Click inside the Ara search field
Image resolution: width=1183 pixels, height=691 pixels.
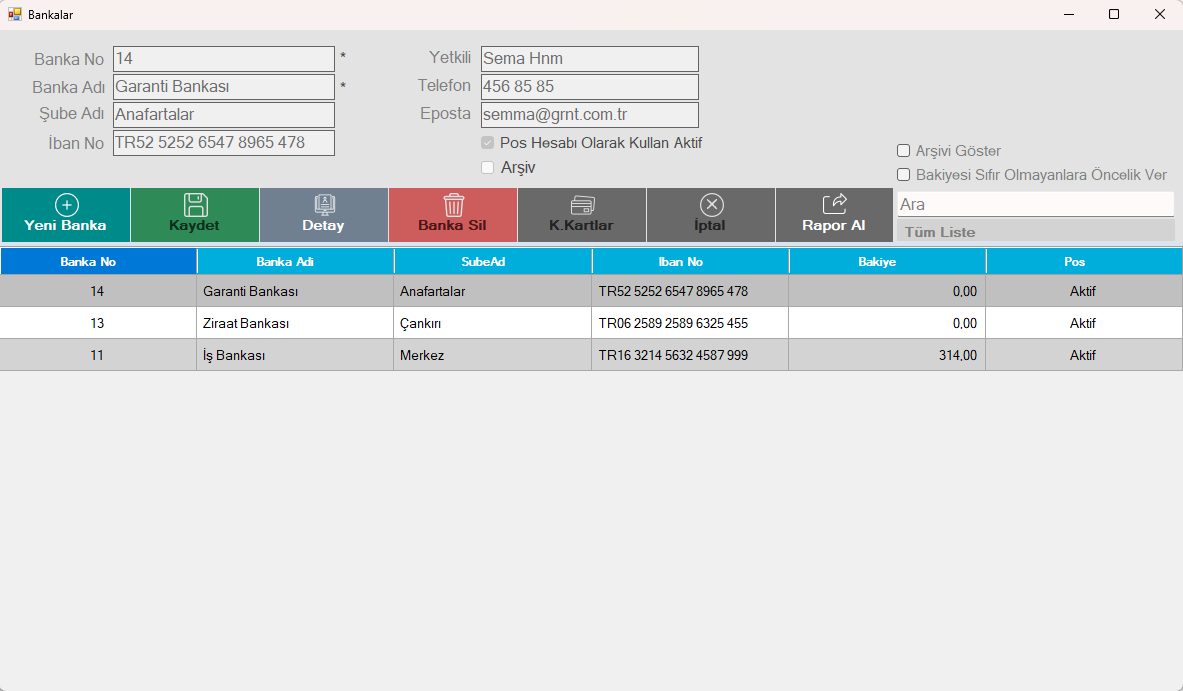coord(1035,204)
